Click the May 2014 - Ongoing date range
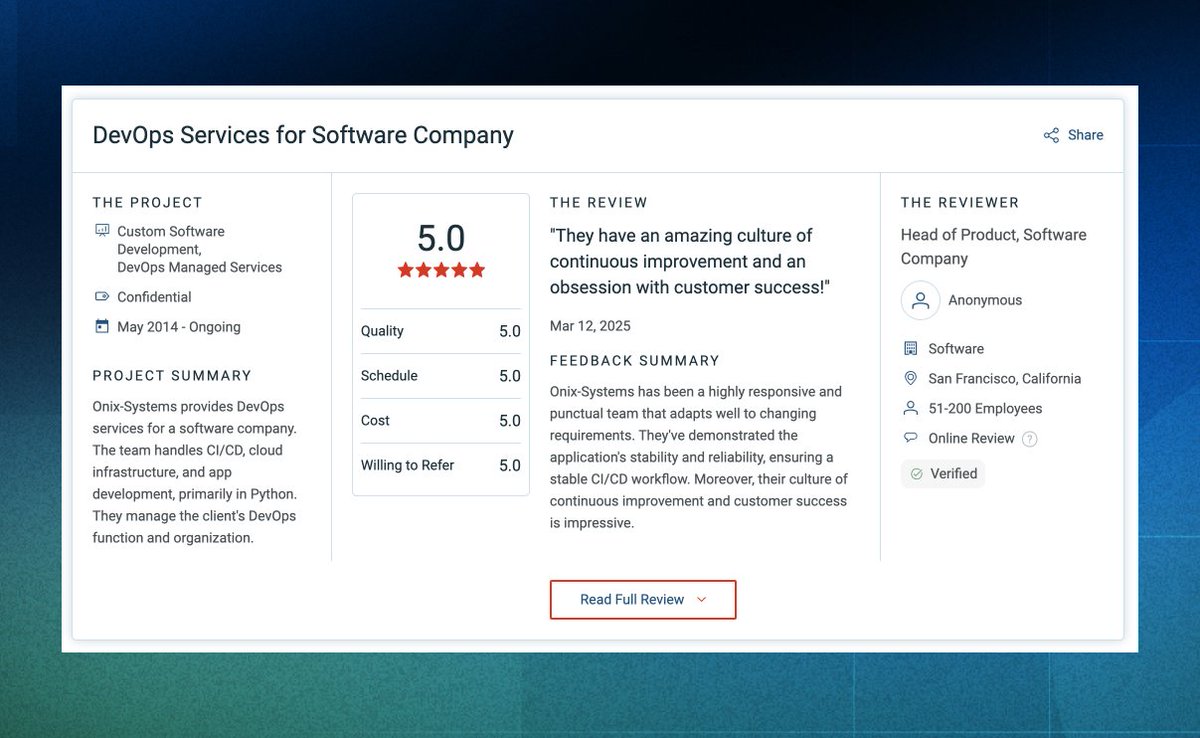Screen dimensions: 1200x738 [x=179, y=327]
